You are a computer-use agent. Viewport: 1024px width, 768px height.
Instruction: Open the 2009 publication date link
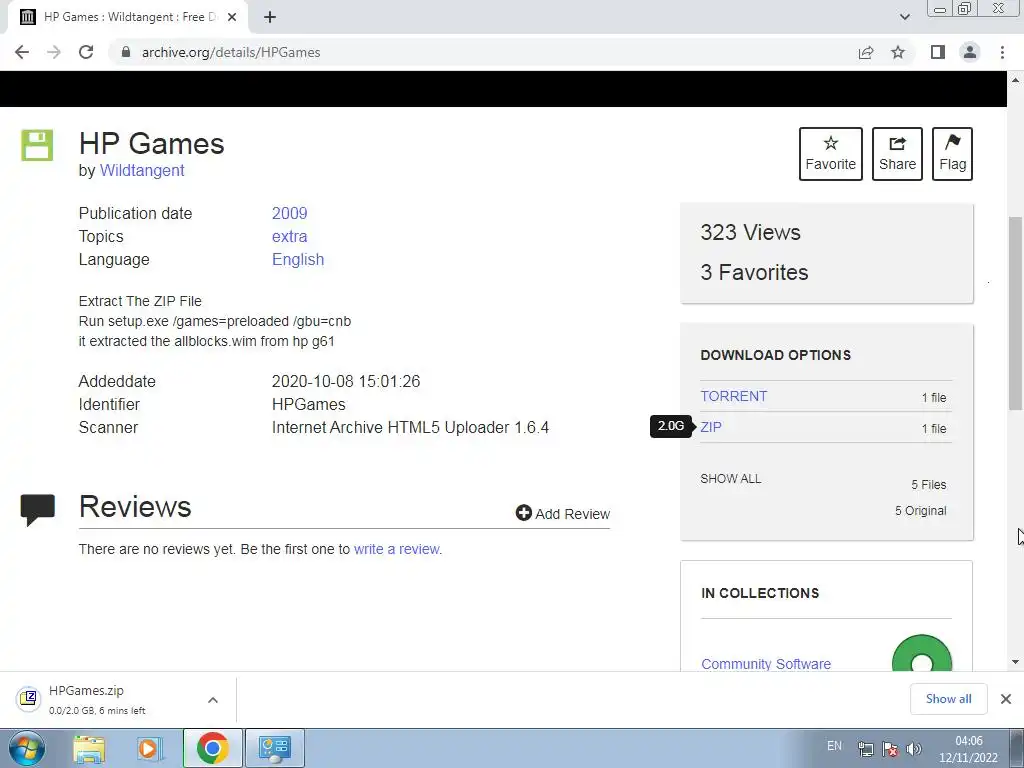pyautogui.click(x=289, y=214)
